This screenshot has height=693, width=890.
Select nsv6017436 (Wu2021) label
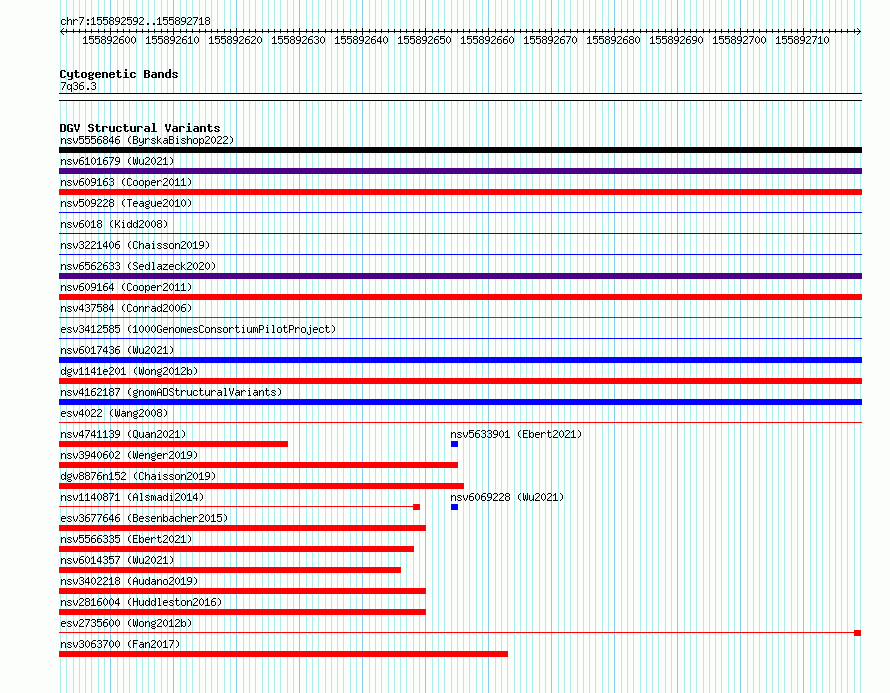pos(117,350)
